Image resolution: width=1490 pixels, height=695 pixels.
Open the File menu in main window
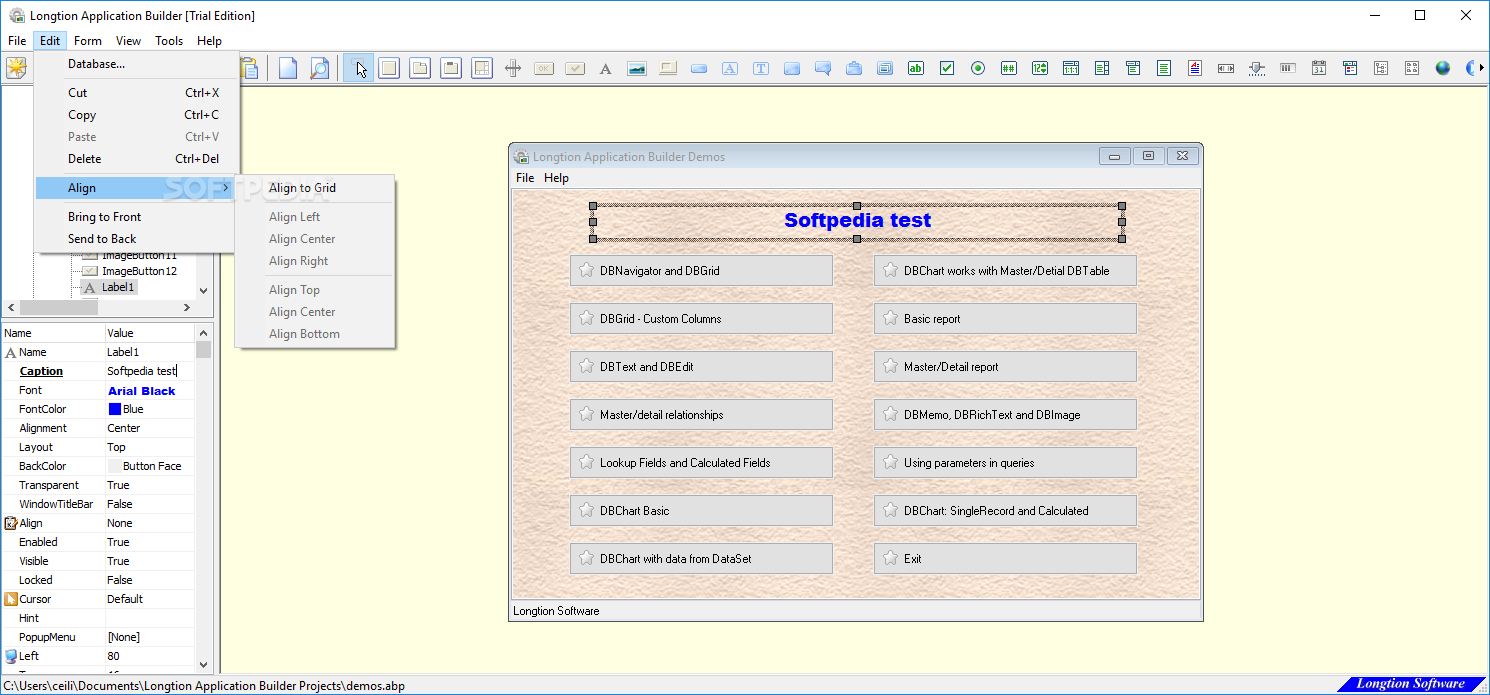pos(17,41)
